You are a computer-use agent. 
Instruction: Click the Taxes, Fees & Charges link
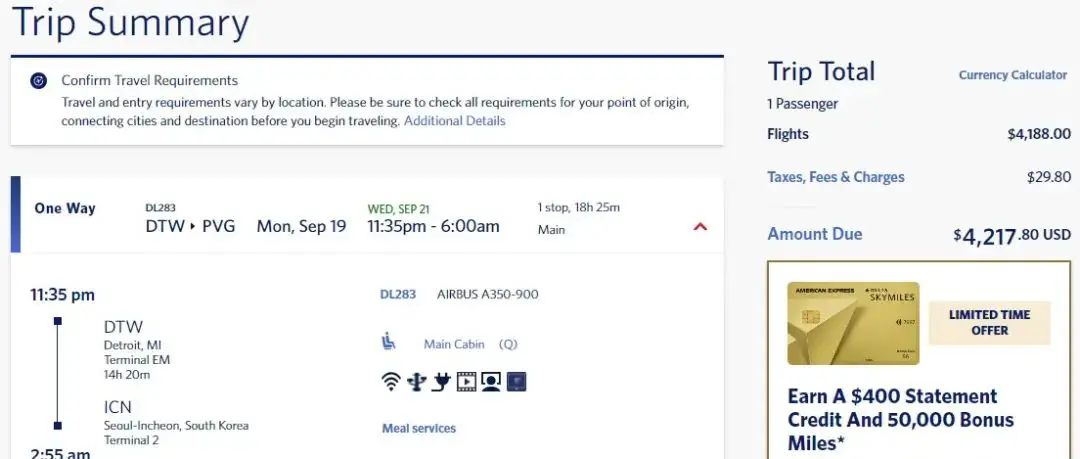[835, 177]
